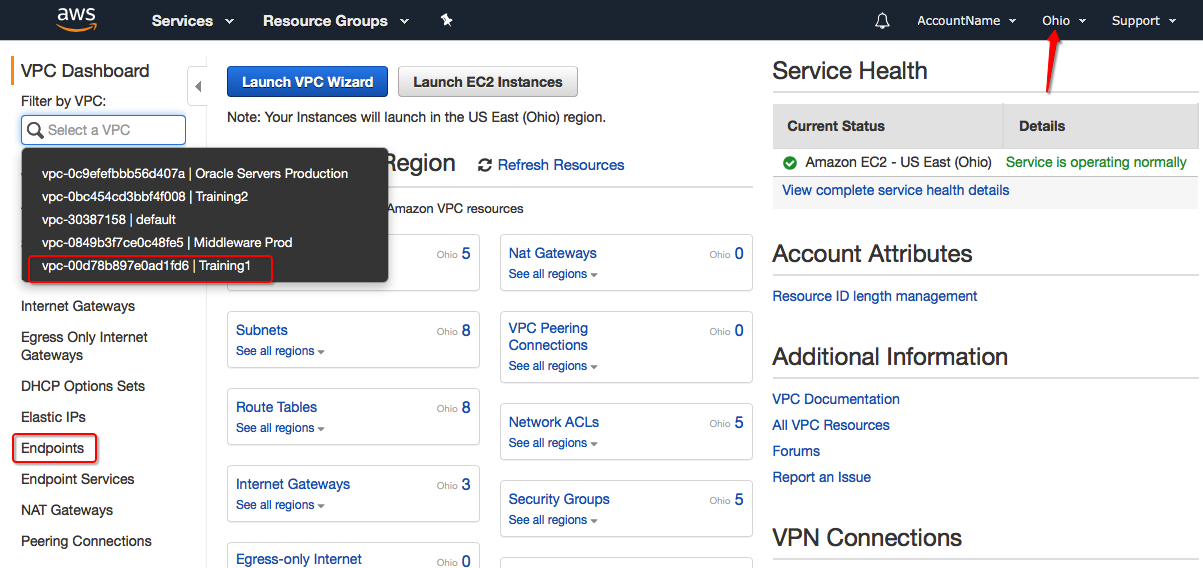The width and height of the screenshot is (1203, 568).
Task: Collapse sidebar using the left arrow handle
Action: pos(197,87)
